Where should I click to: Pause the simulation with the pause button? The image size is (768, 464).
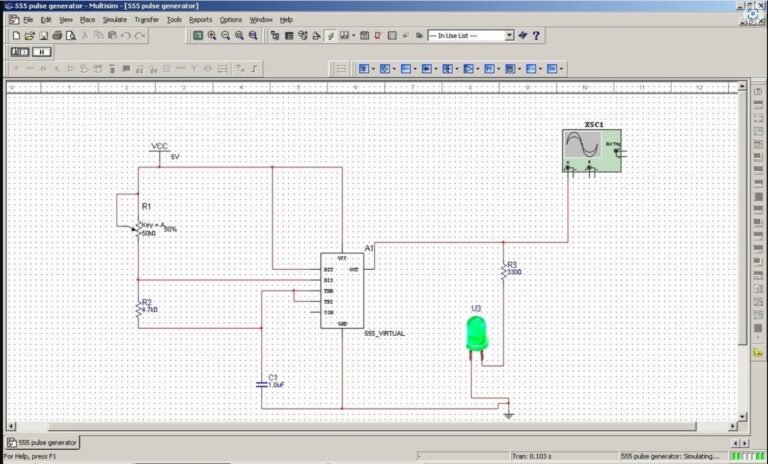[x=42, y=52]
